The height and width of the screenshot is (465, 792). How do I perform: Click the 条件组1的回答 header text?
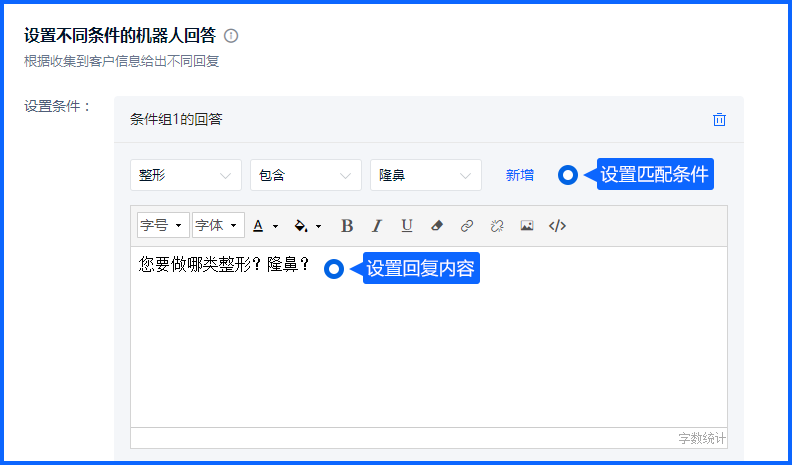pyautogui.click(x=176, y=120)
